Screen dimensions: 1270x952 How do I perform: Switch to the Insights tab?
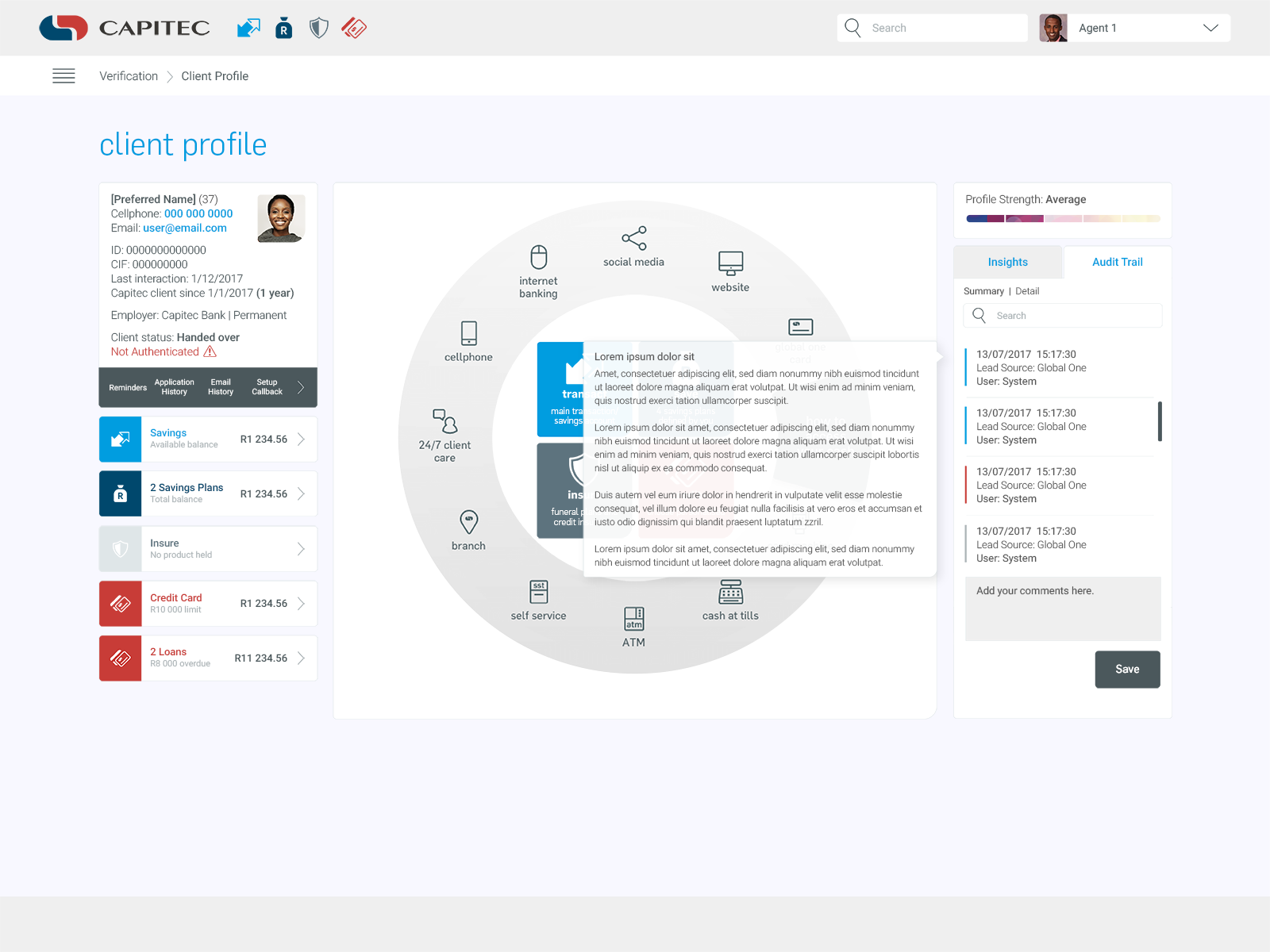[1008, 262]
